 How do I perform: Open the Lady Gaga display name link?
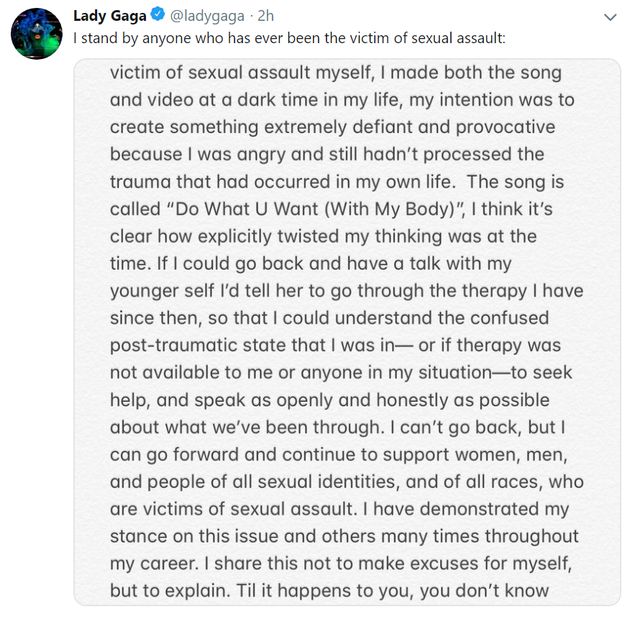[x=110, y=16]
